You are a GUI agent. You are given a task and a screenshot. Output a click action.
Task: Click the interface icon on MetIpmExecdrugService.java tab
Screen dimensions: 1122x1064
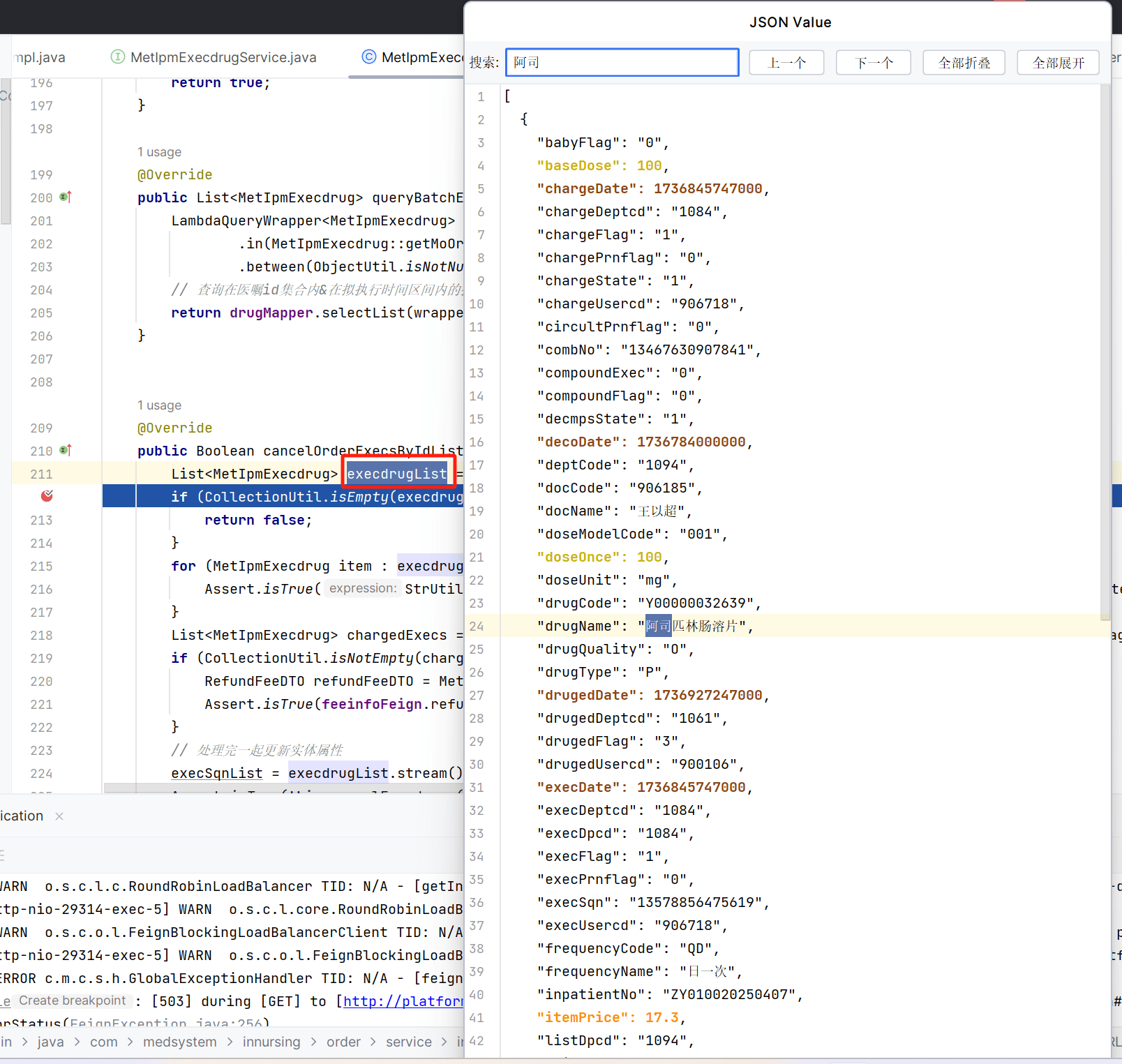(118, 57)
